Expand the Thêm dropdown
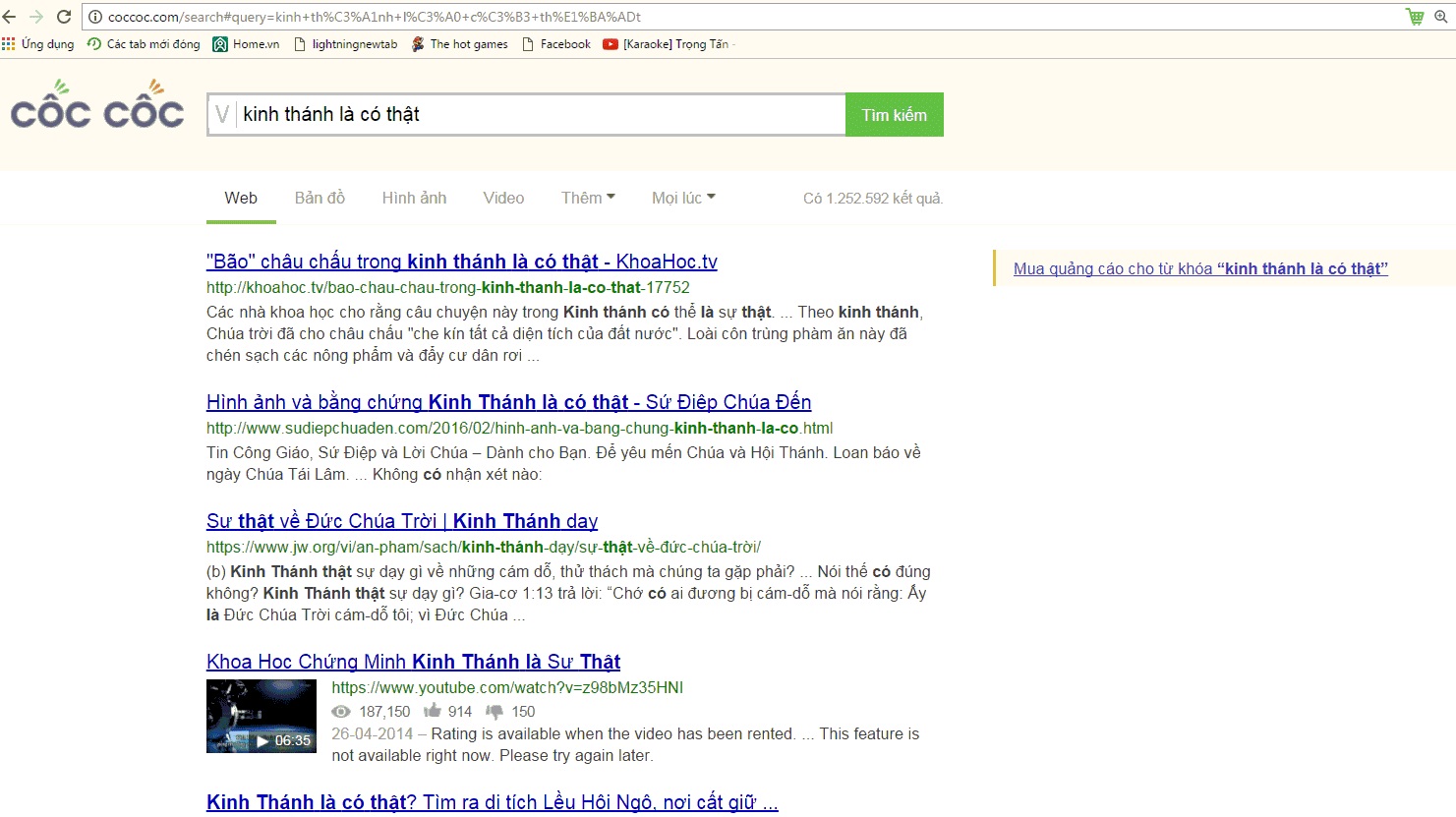 (x=588, y=198)
